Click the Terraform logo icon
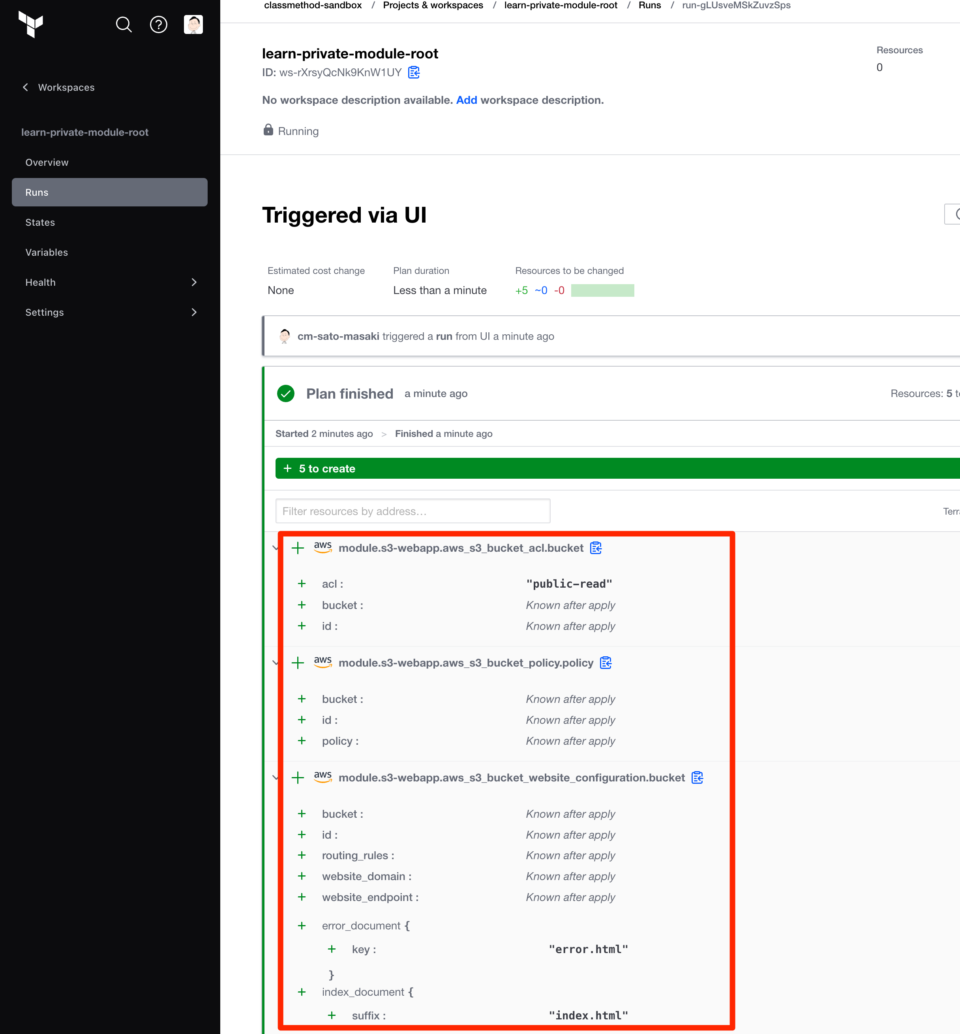This screenshot has width=960, height=1034. [30, 24]
